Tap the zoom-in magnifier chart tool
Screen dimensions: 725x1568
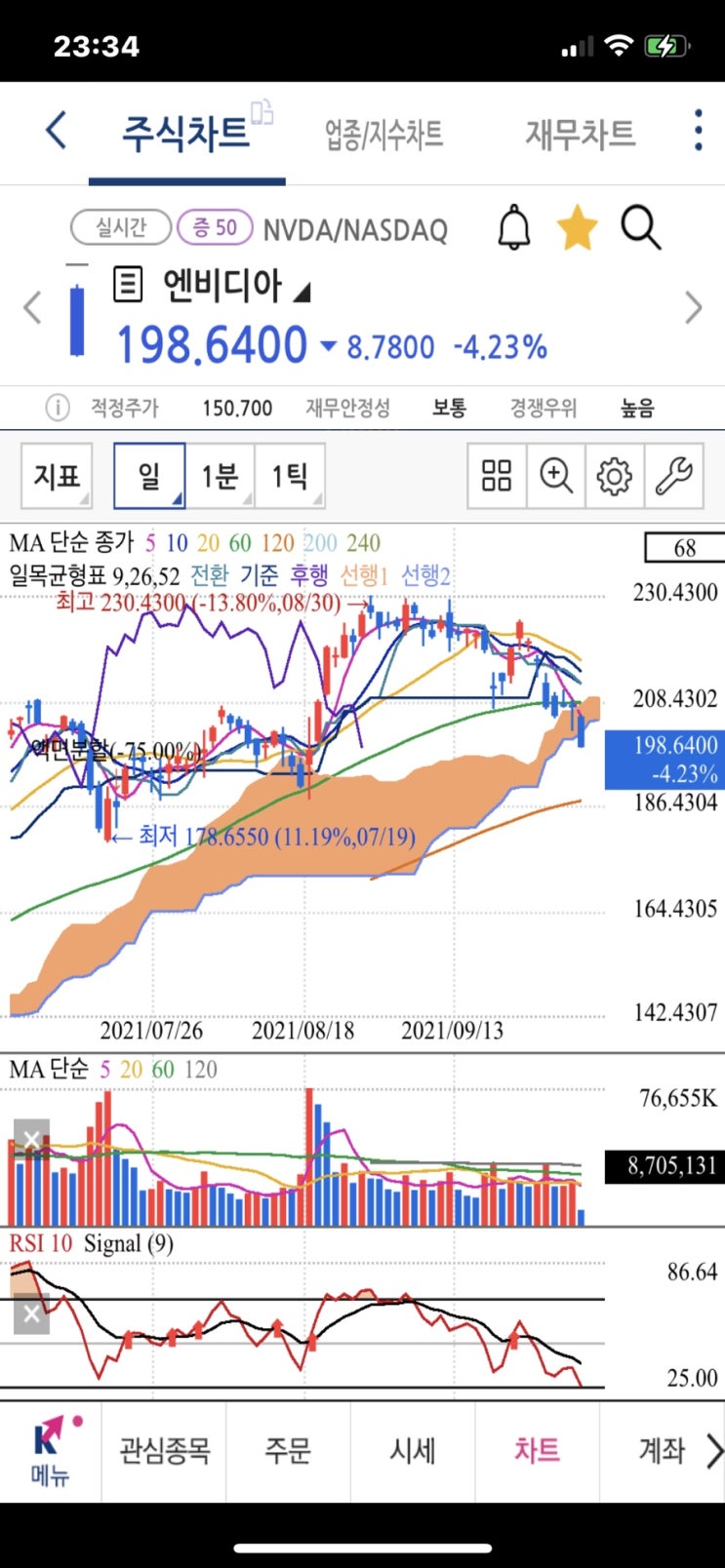coord(555,476)
